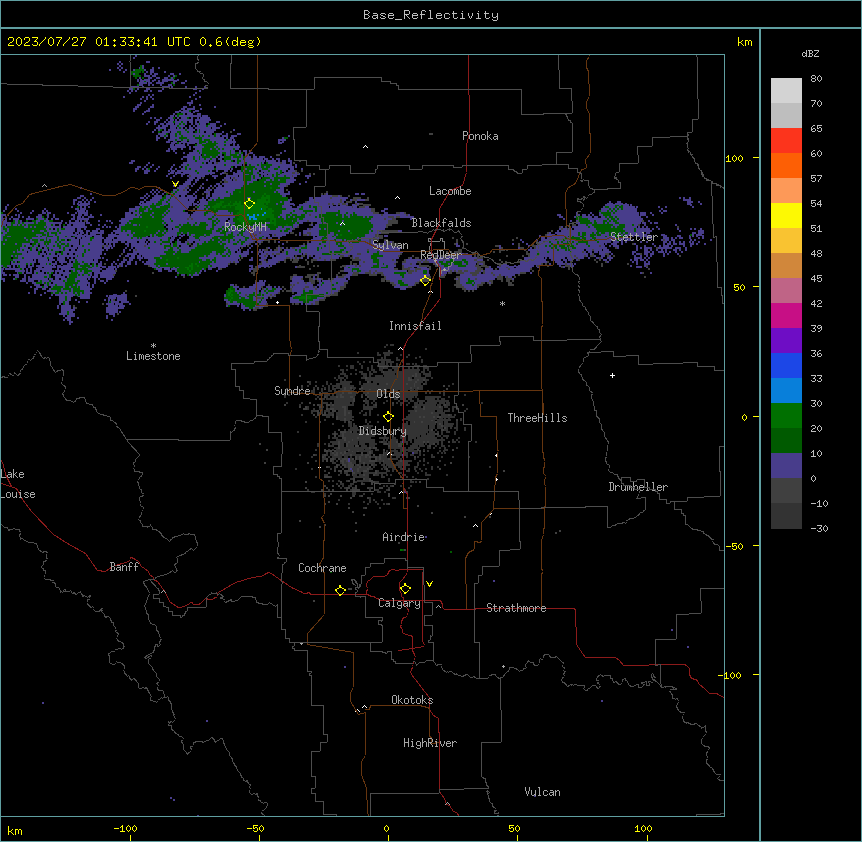Select the red 60–65 dBZ legend swatch
Image resolution: width=862 pixels, height=842 pixels.
pyautogui.click(x=786, y=141)
